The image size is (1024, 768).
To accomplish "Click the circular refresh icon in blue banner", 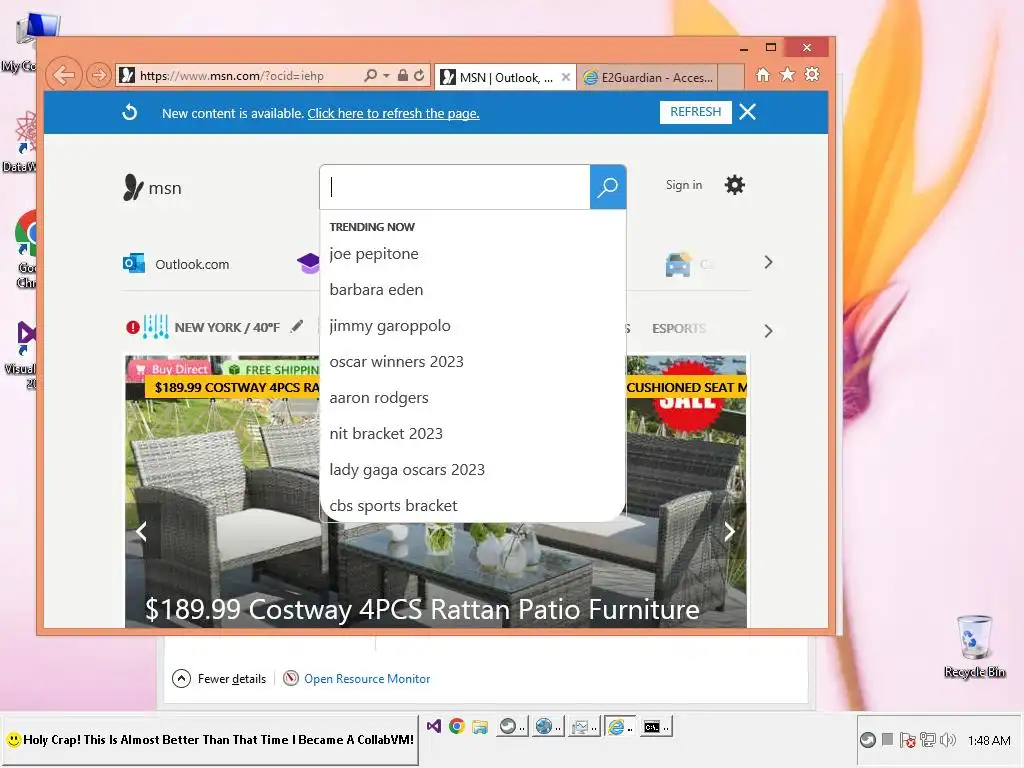I will click(130, 112).
